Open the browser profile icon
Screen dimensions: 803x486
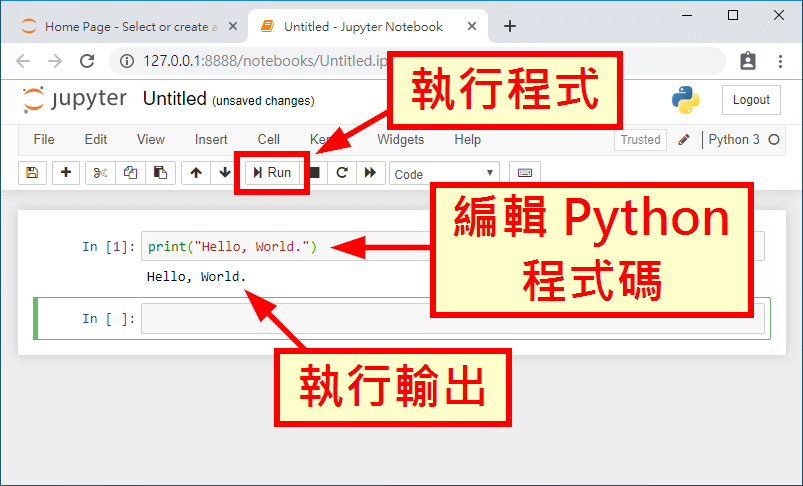click(748, 61)
